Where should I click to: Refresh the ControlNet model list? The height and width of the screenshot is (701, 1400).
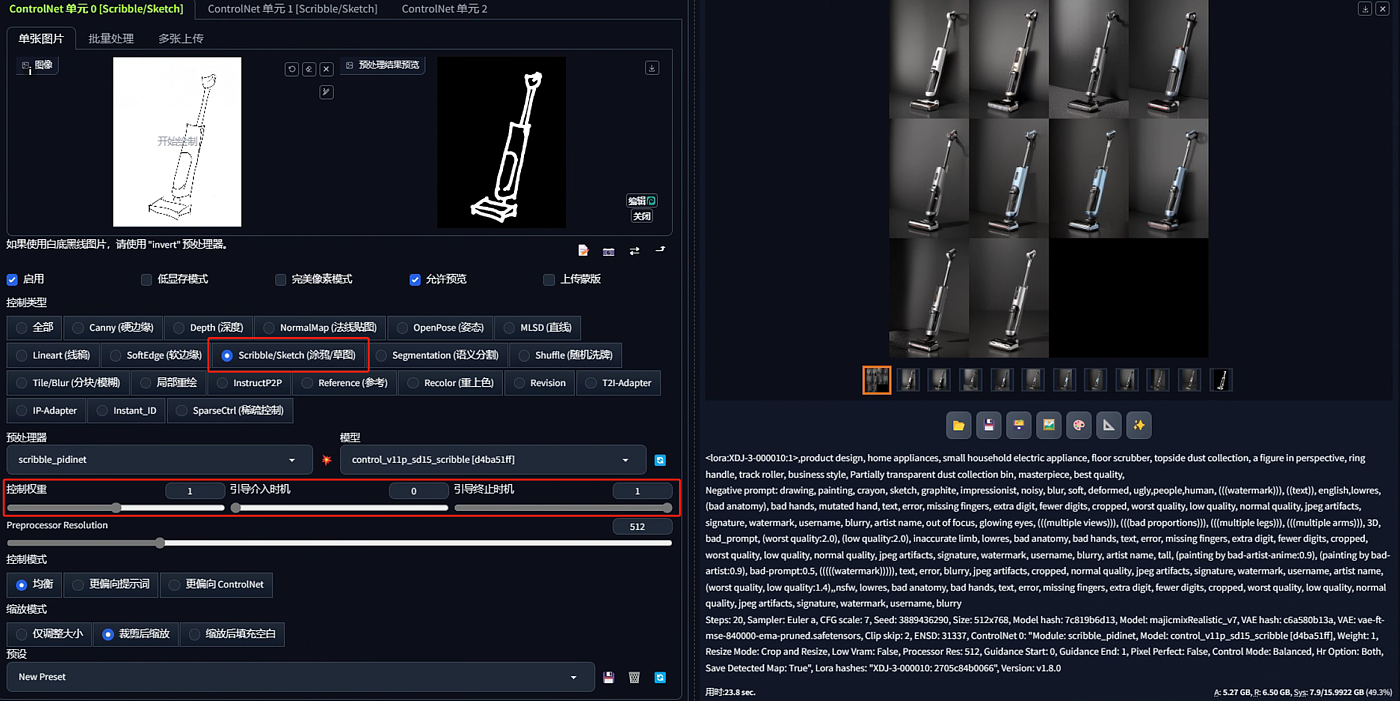point(660,460)
